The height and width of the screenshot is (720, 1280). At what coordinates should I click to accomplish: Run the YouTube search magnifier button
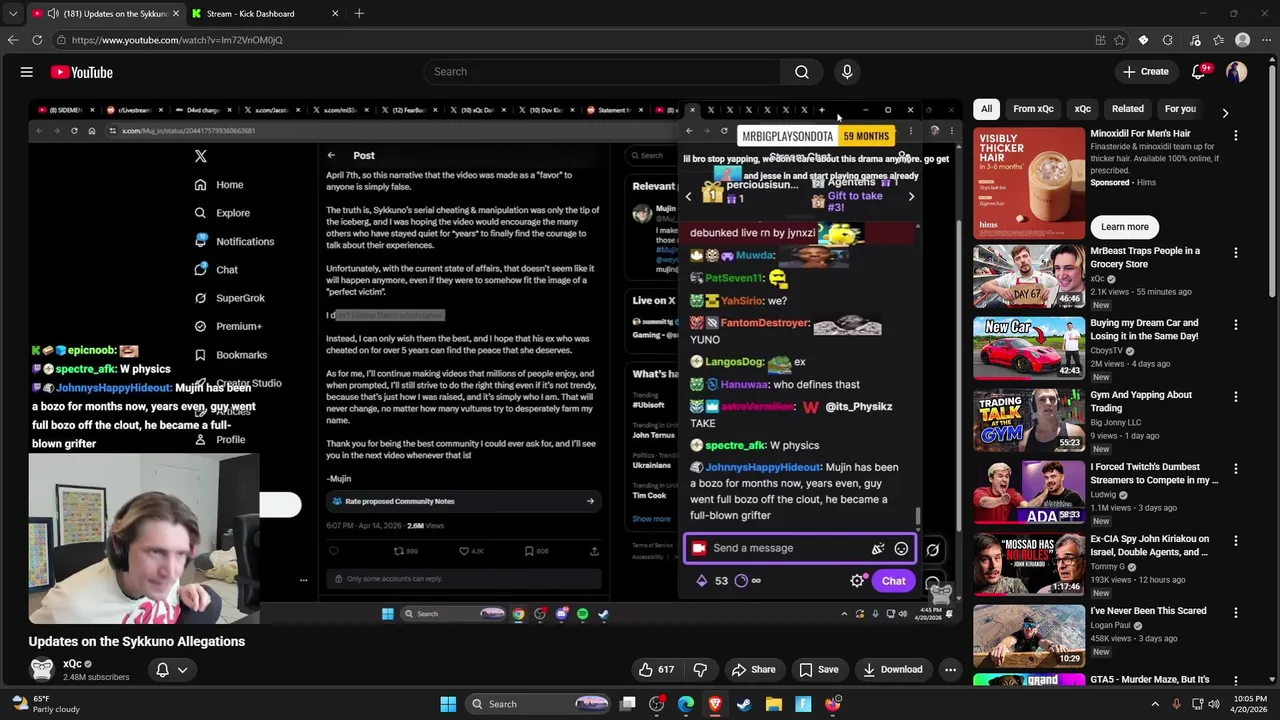[x=802, y=72]
